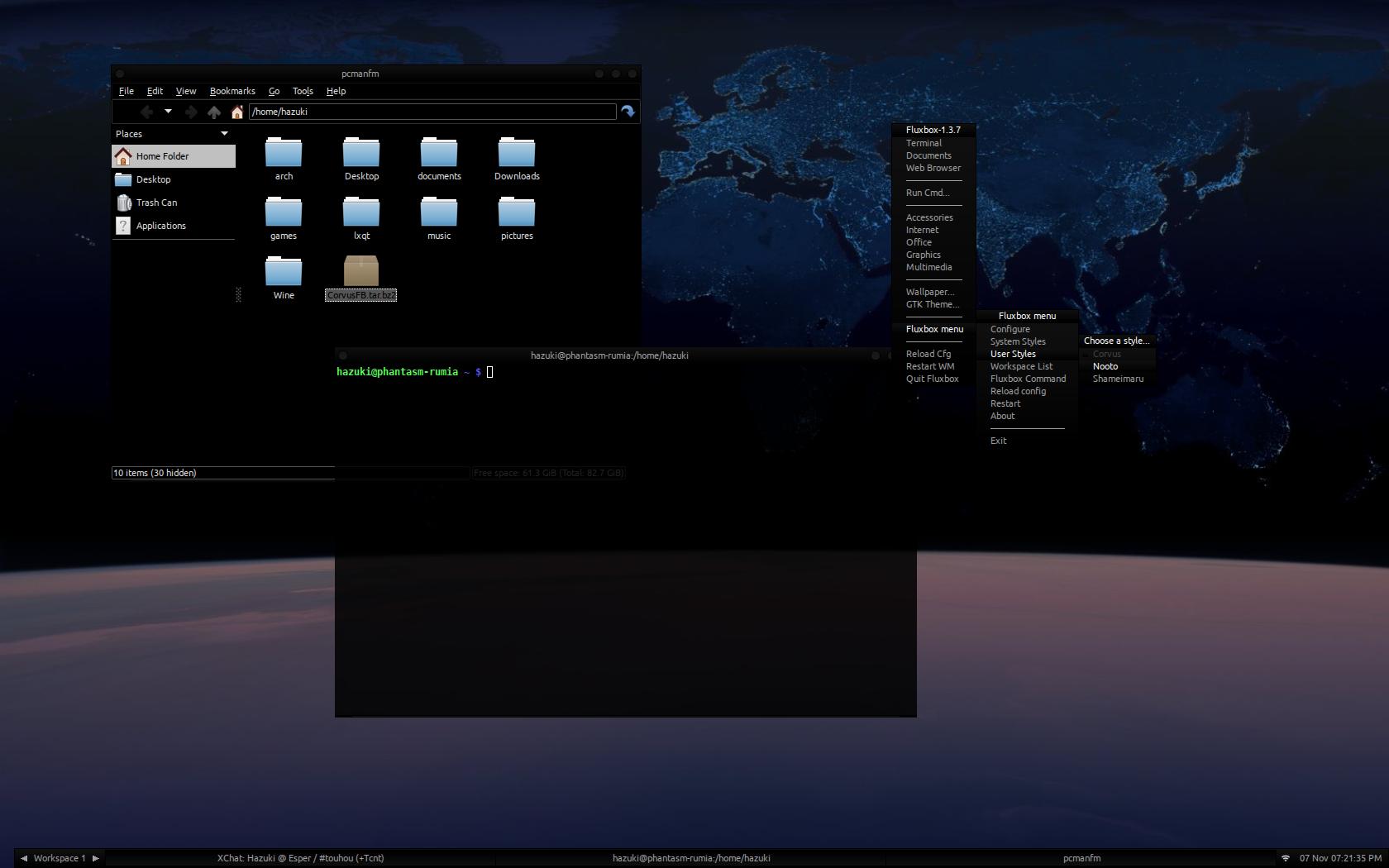
Task: Click Quit Fluxbox menu entry
Action: (934, 379)
